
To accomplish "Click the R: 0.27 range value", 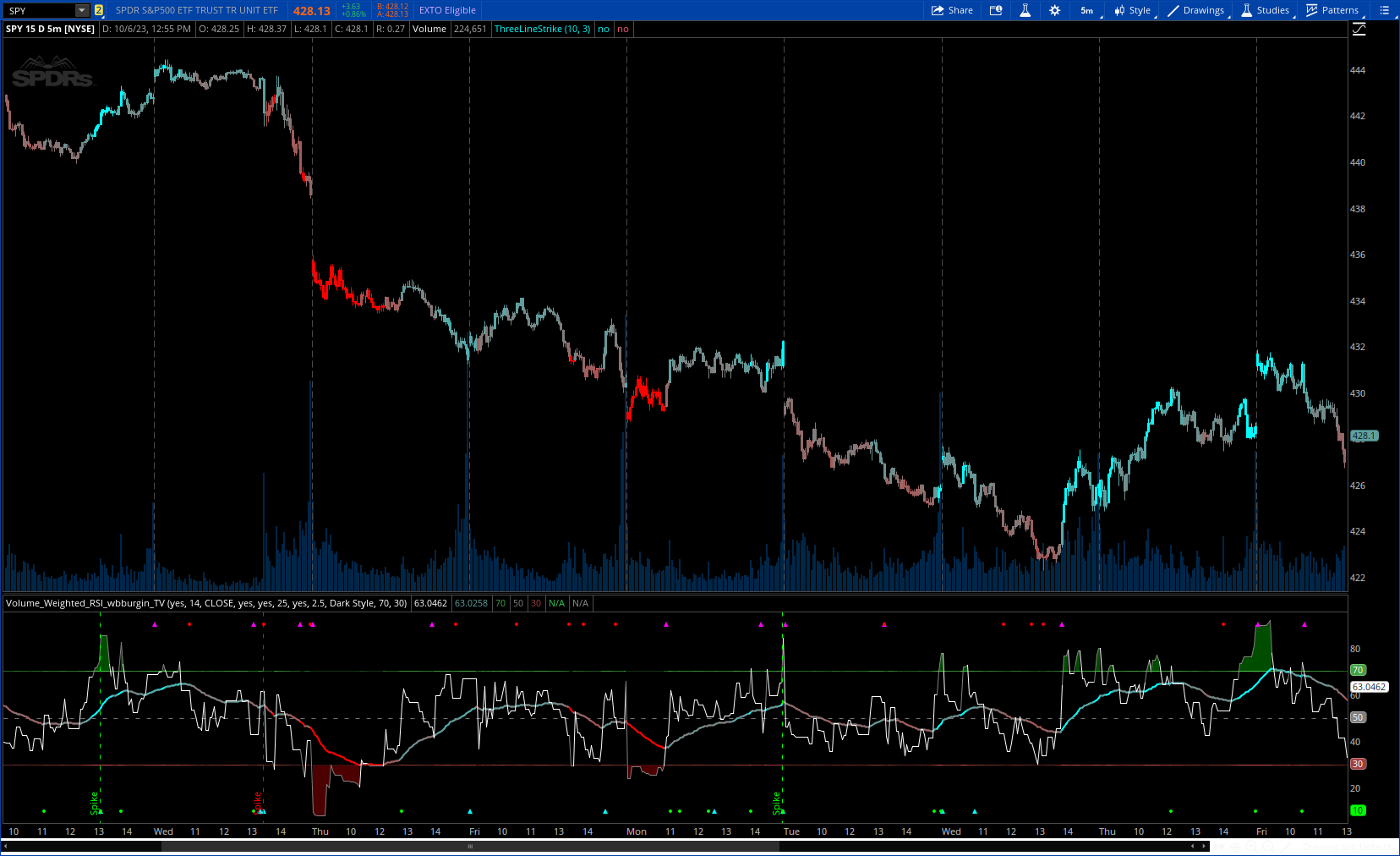I will coord(391,29).
